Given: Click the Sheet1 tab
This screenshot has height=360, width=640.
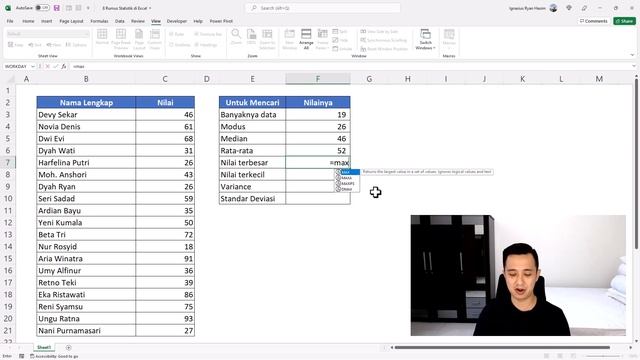Looking at the screenshot, I should (44, 348).
